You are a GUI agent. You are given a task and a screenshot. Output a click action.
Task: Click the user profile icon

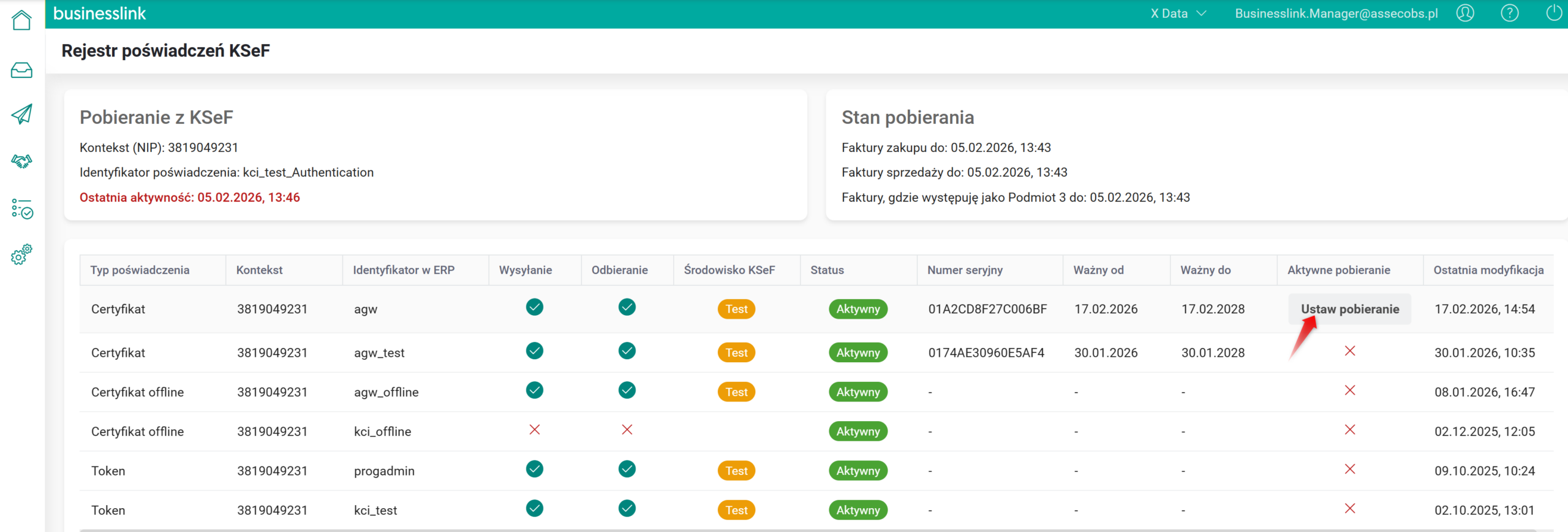pyautogui.click(x=1464, y=13)
